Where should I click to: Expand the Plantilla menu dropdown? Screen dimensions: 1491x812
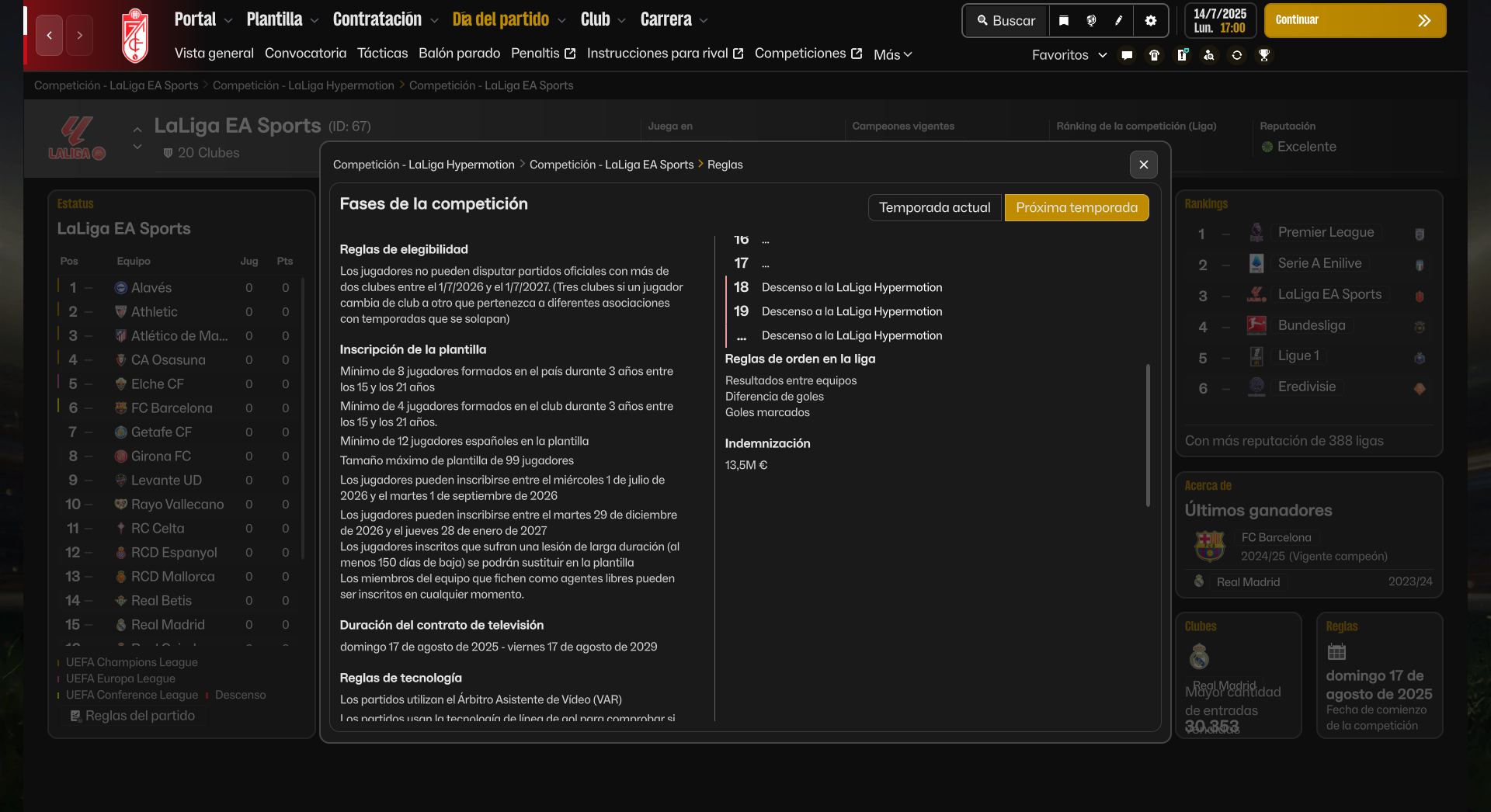[283, 19]
